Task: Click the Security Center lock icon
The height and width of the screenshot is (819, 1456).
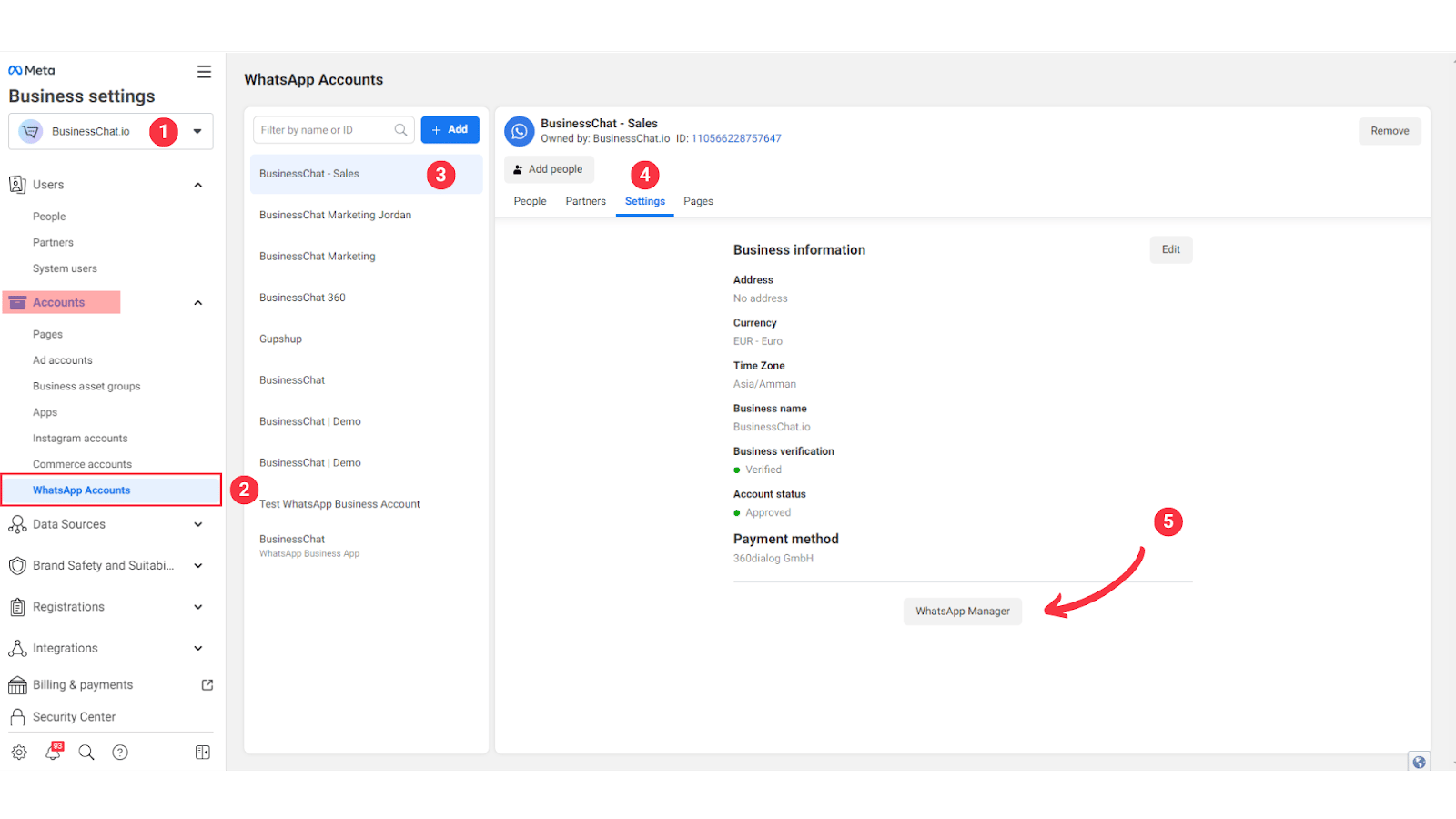Action: [x=17, y=717]
